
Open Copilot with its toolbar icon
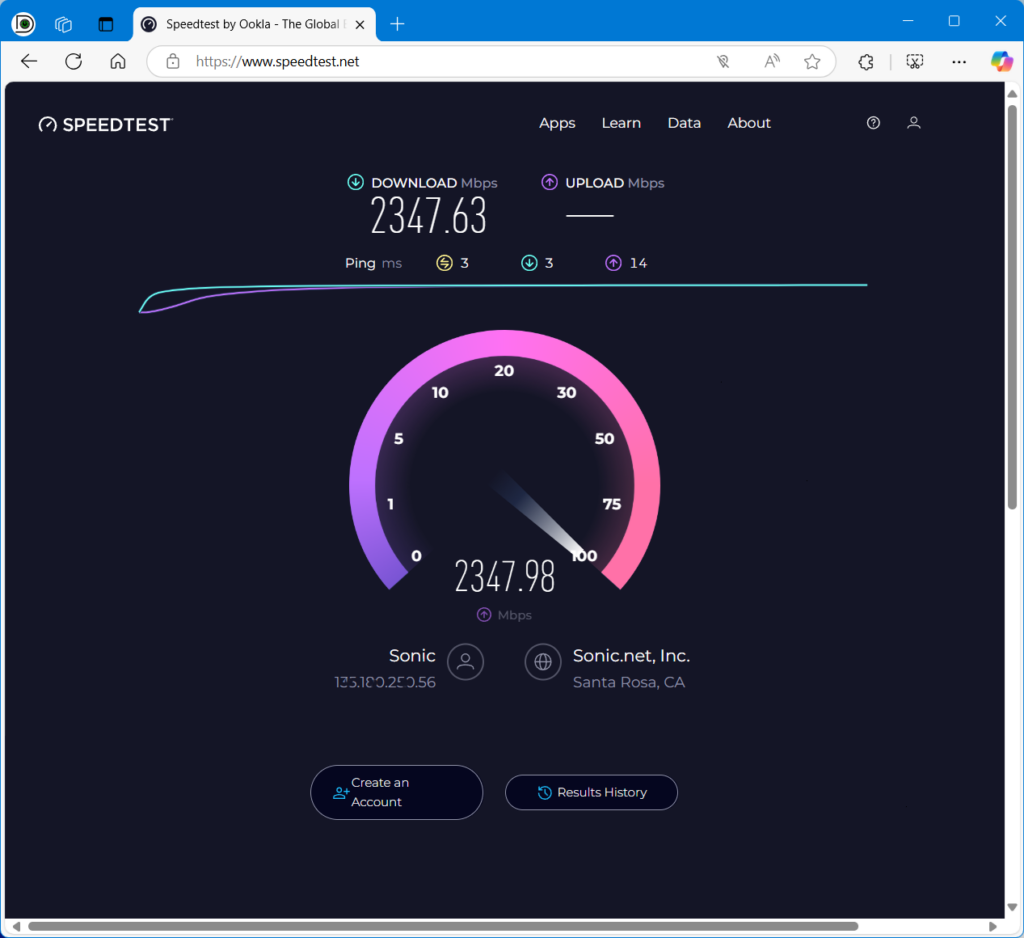[x=1003, y=61]
